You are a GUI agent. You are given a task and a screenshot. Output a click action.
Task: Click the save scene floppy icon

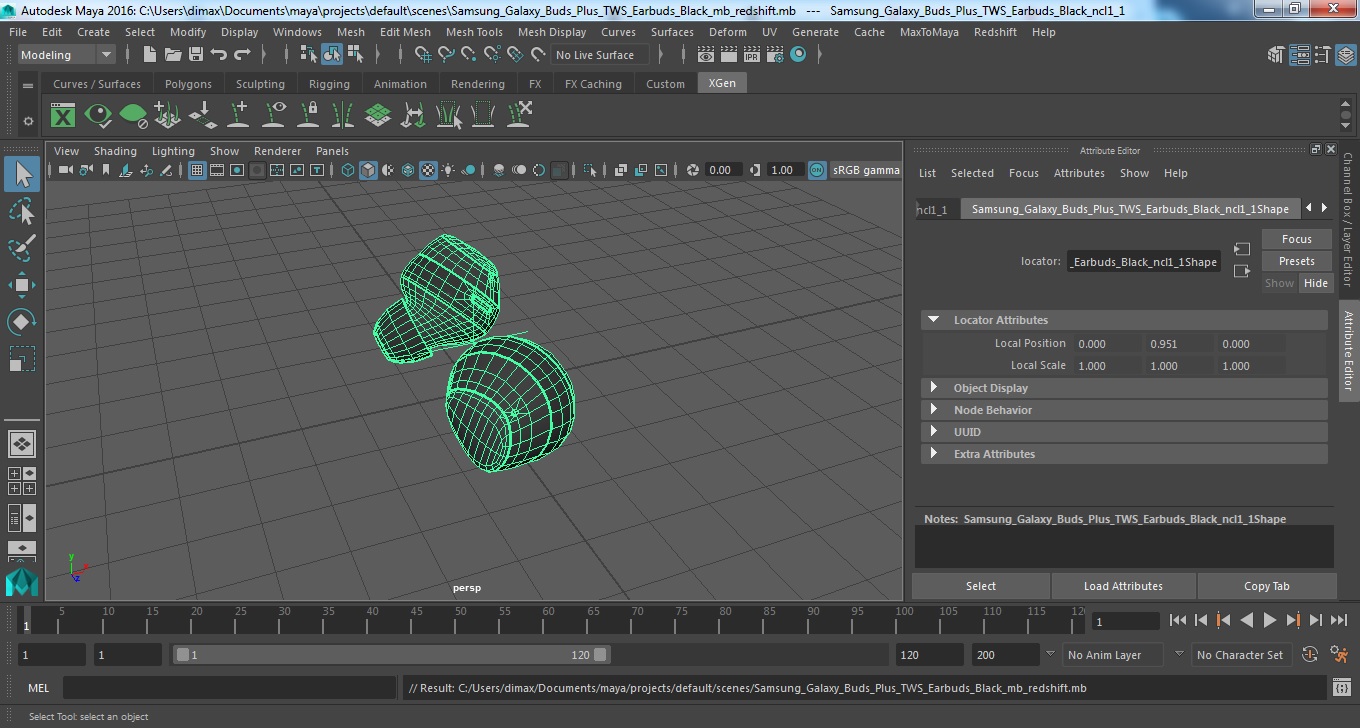point(196,55)
